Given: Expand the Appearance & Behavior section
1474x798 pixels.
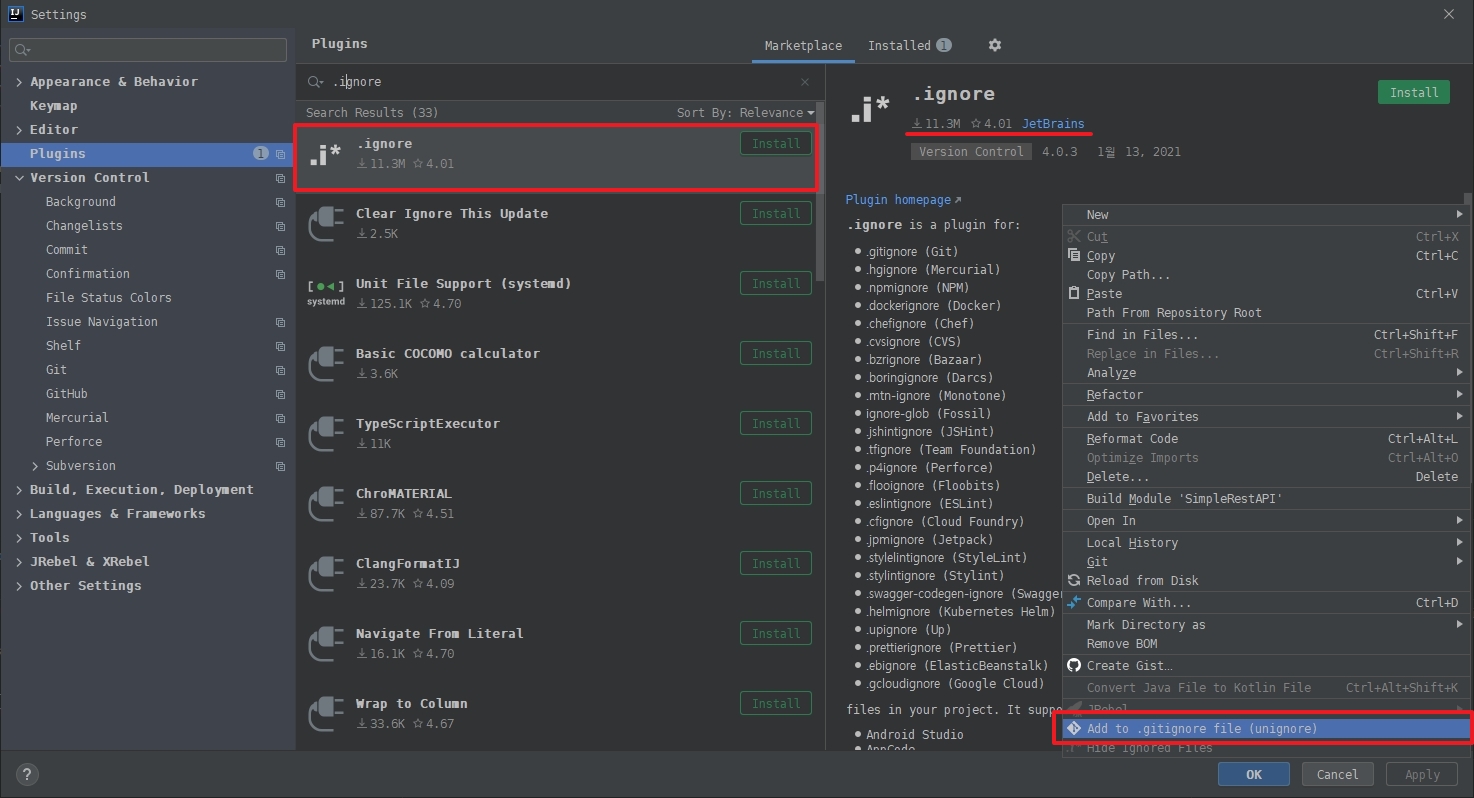Looking at the screenshot, I should click(x=19, y=82).
